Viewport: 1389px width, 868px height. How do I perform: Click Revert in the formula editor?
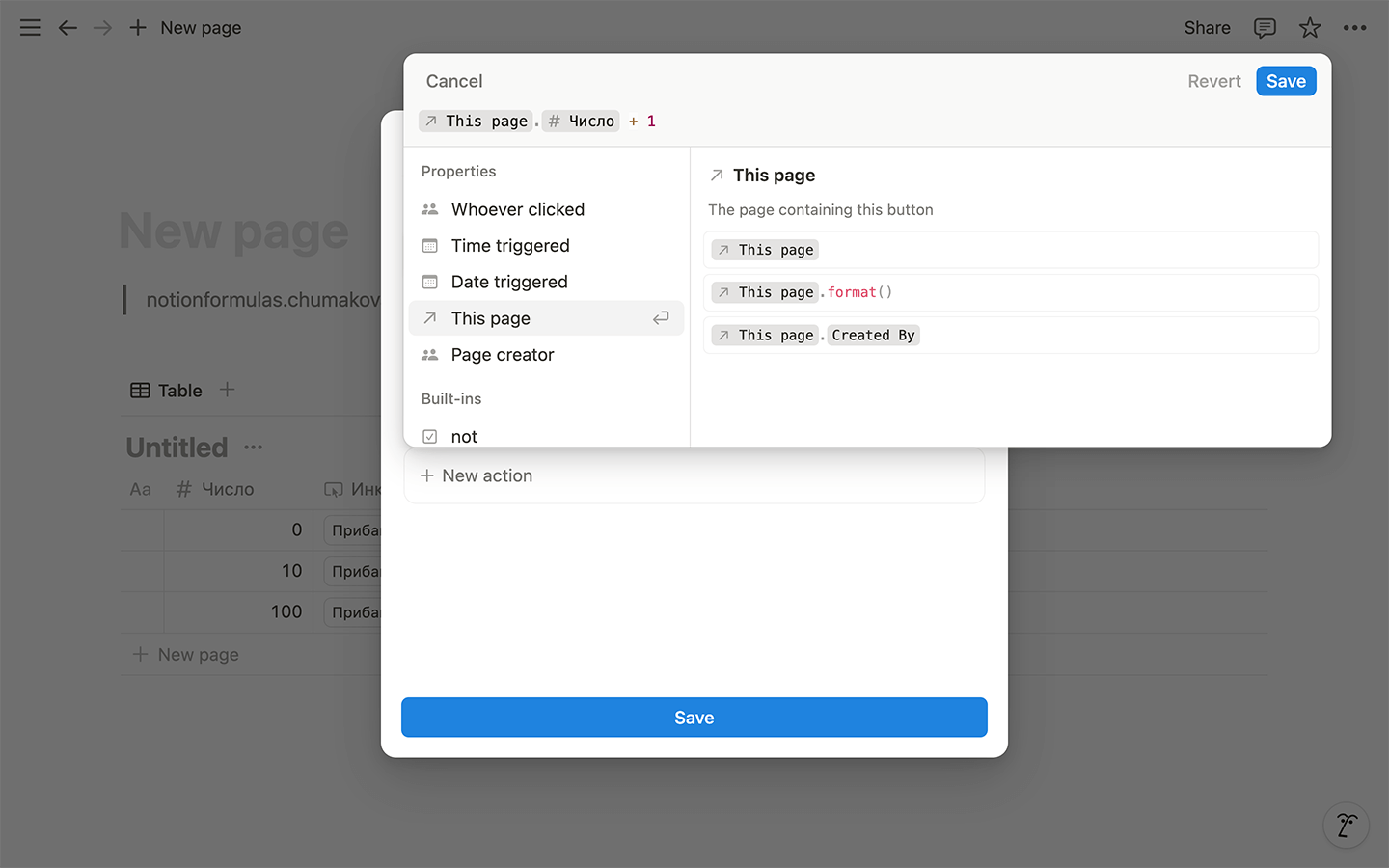click(x=1214, y=81)
